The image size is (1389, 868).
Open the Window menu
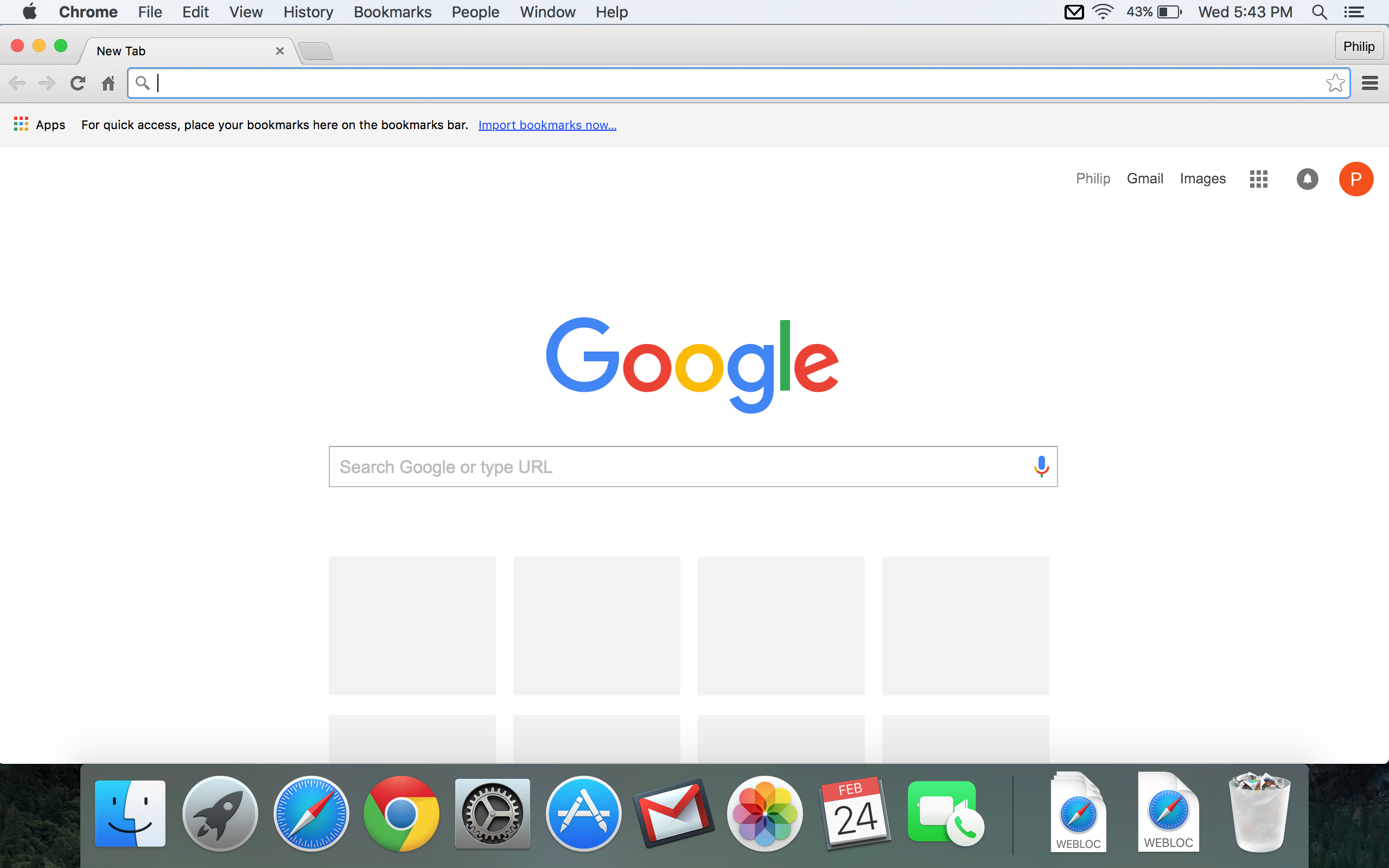tap(547, 12)
